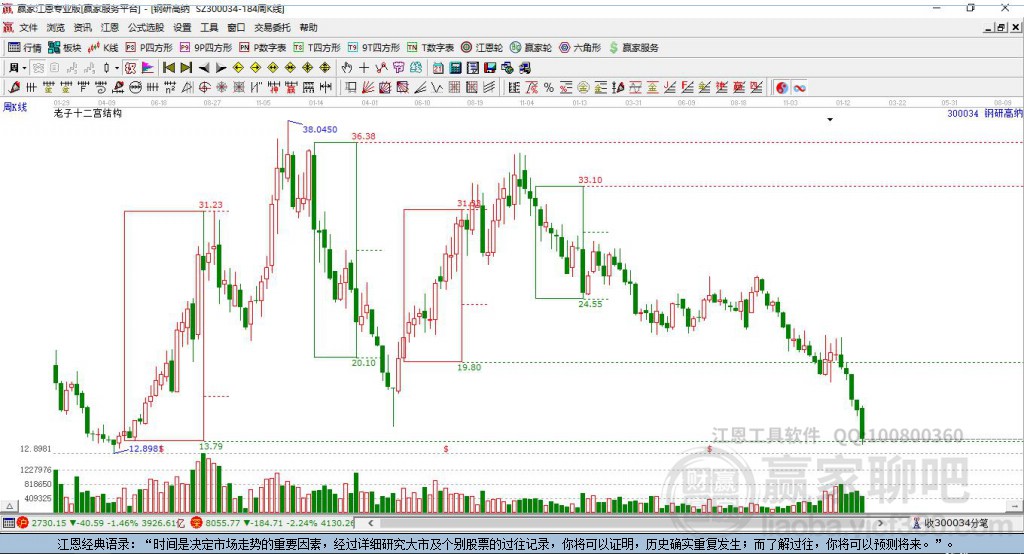This screenshot has height=554, width=1024.
Task: Open the 9T四方形 tool
Action: [374, 48]
